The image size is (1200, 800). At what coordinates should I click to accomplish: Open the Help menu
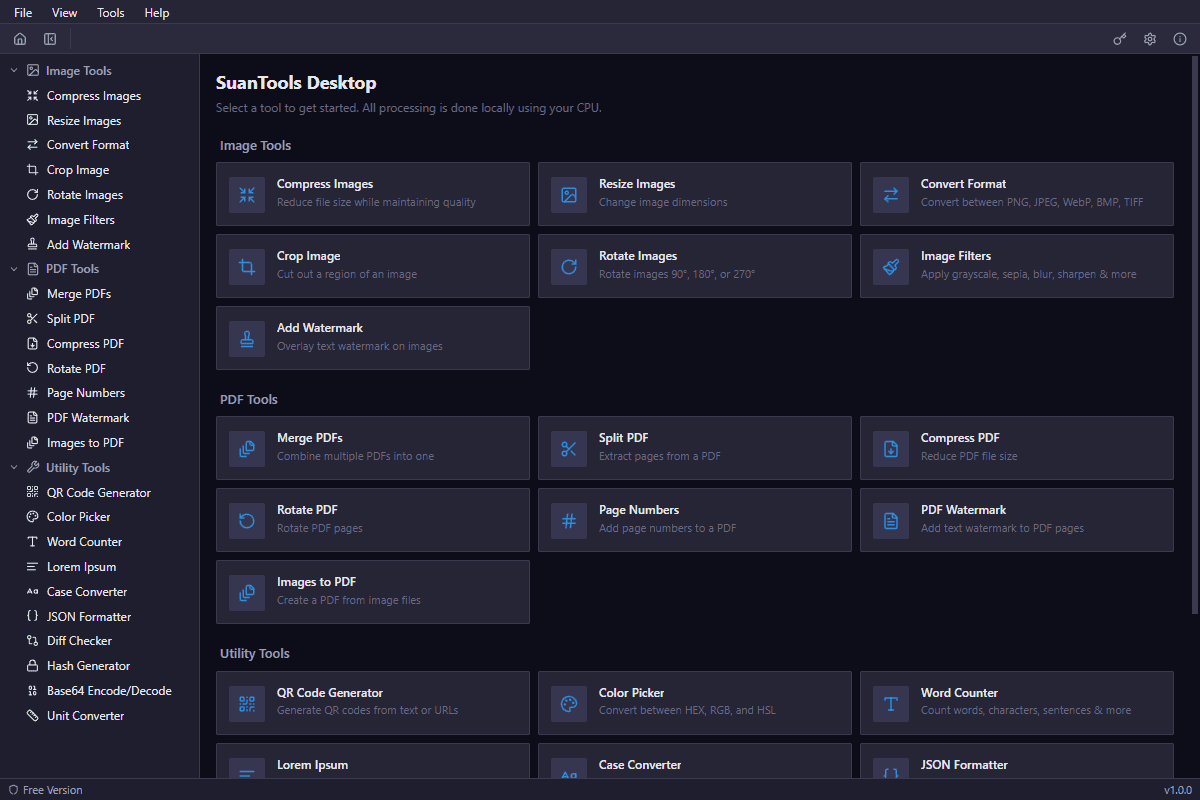coord(157,13)
